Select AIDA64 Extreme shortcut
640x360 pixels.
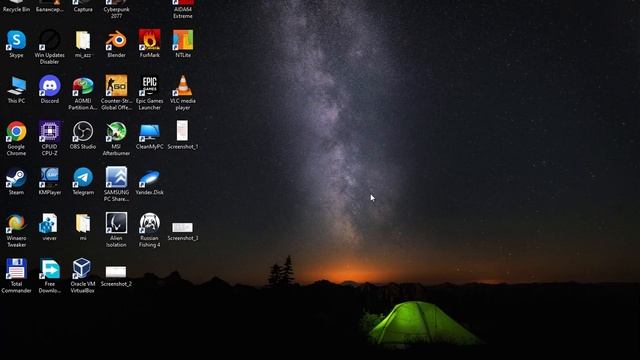[x=182, y=9]
